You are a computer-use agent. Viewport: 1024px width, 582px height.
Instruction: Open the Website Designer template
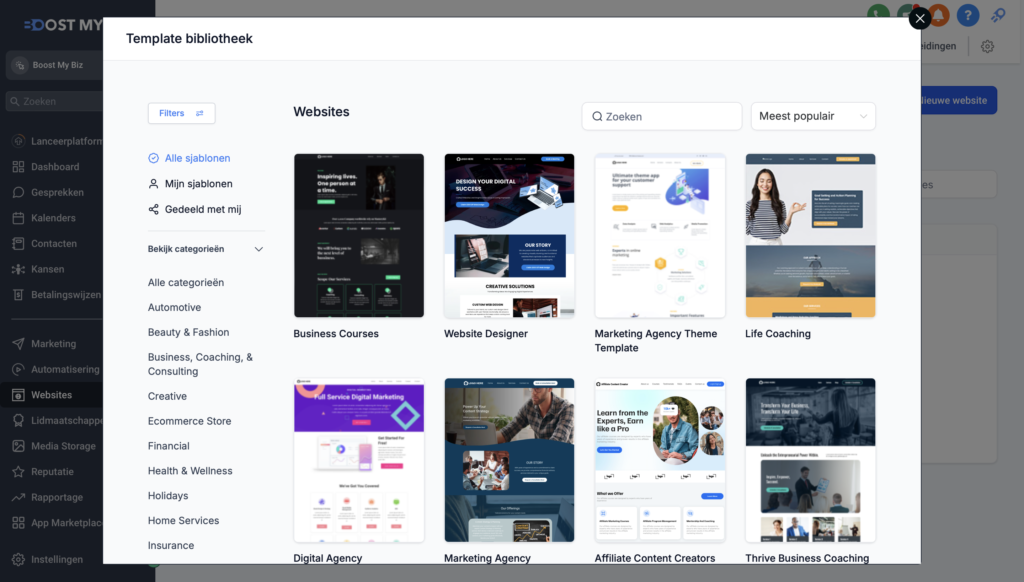pyautogui.click(x=509, y=235)
